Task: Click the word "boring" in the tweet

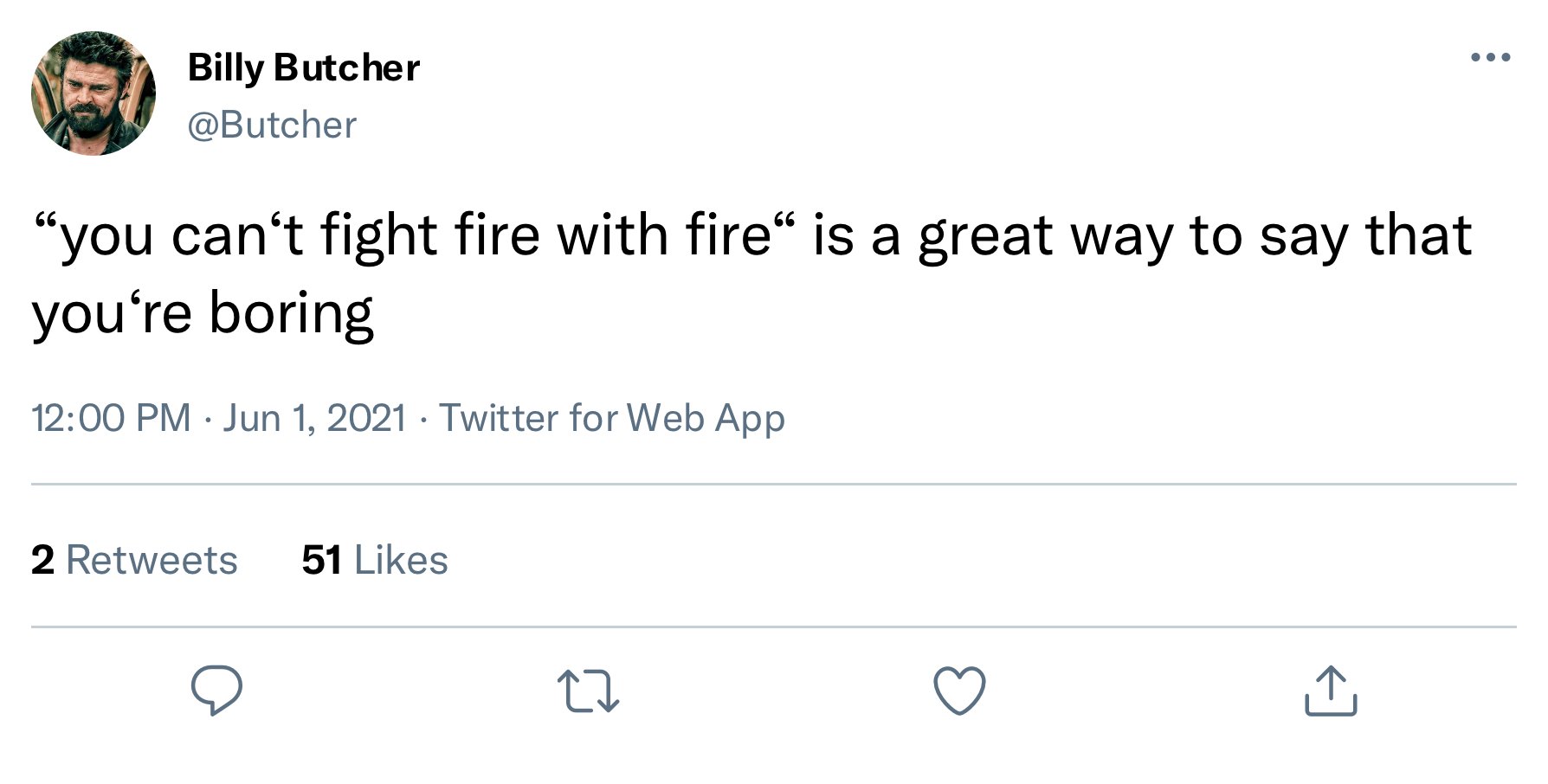Action: coord(292,313)
